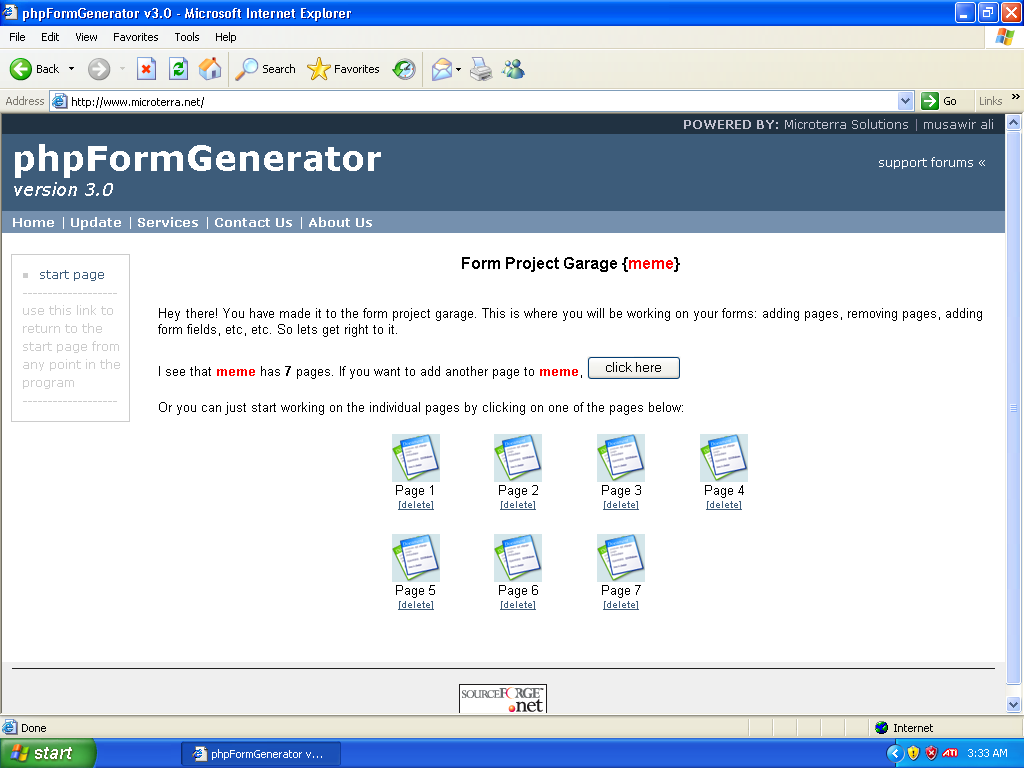1024x768 pixels.
Task: Click the green Go arrow button
Action: click(x=938, y=101)
